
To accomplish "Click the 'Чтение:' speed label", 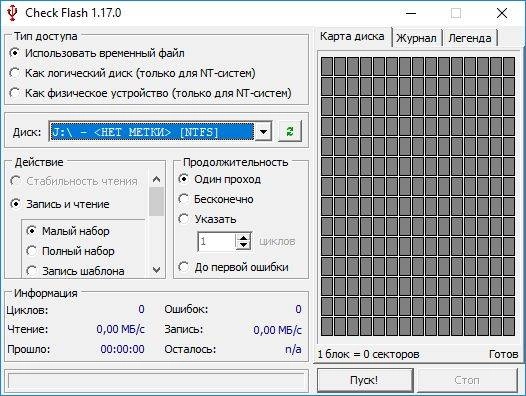I will tap(28, 329).
